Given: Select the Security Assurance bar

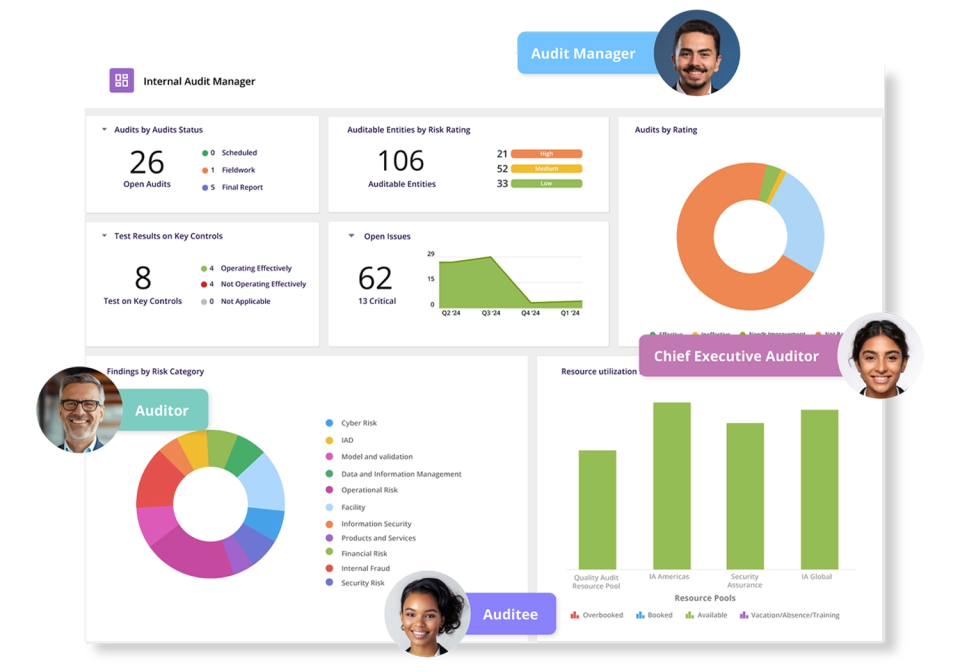Looking at the screenshot, I should (x=745, y=496).
